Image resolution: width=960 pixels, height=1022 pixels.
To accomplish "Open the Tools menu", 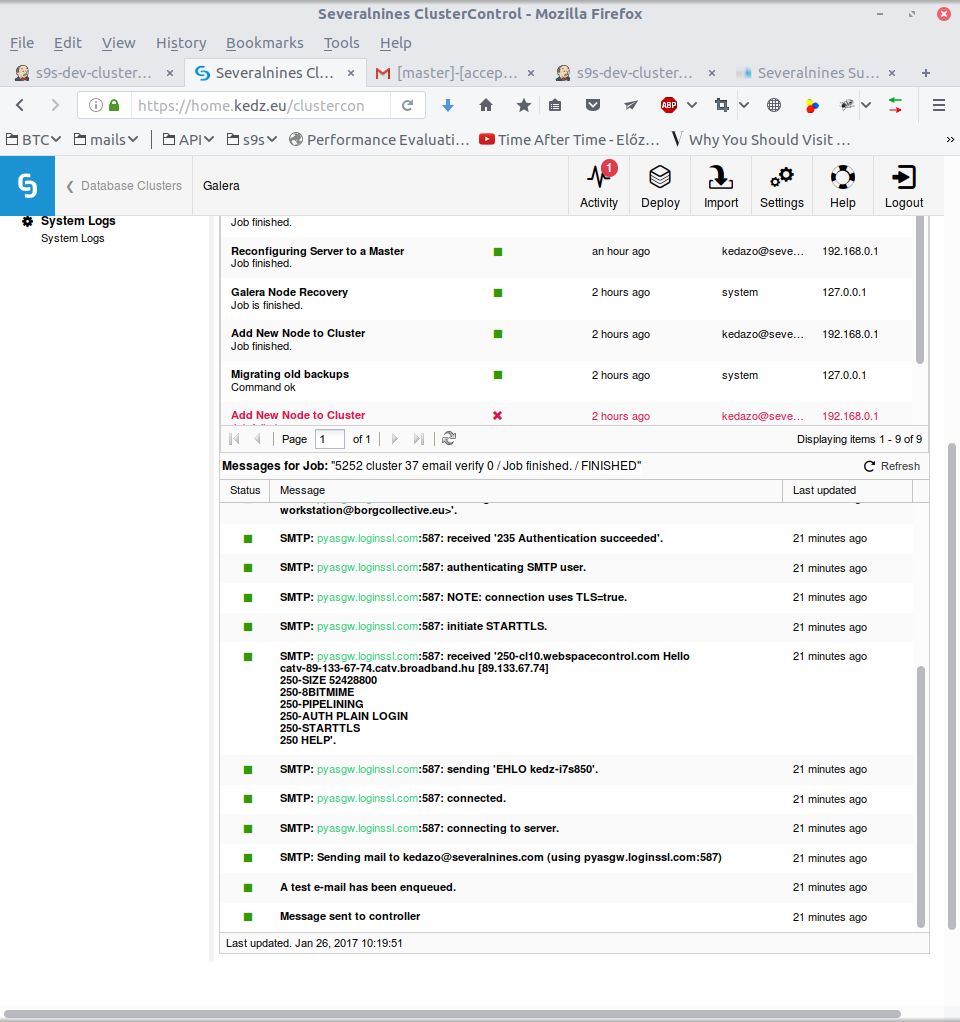I will coord(342,43).
